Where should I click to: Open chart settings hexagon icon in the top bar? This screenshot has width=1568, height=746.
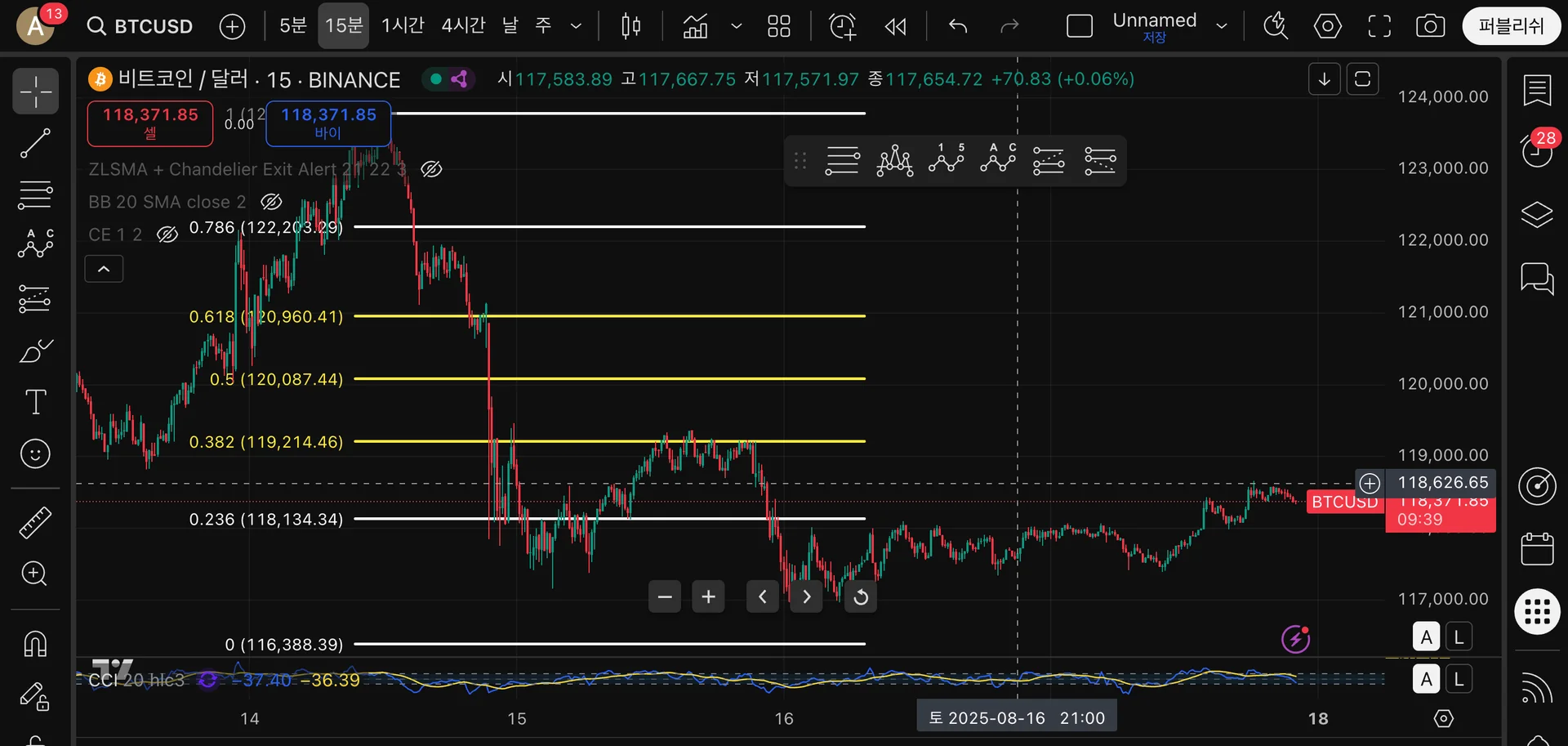[x=1328, y=26]
